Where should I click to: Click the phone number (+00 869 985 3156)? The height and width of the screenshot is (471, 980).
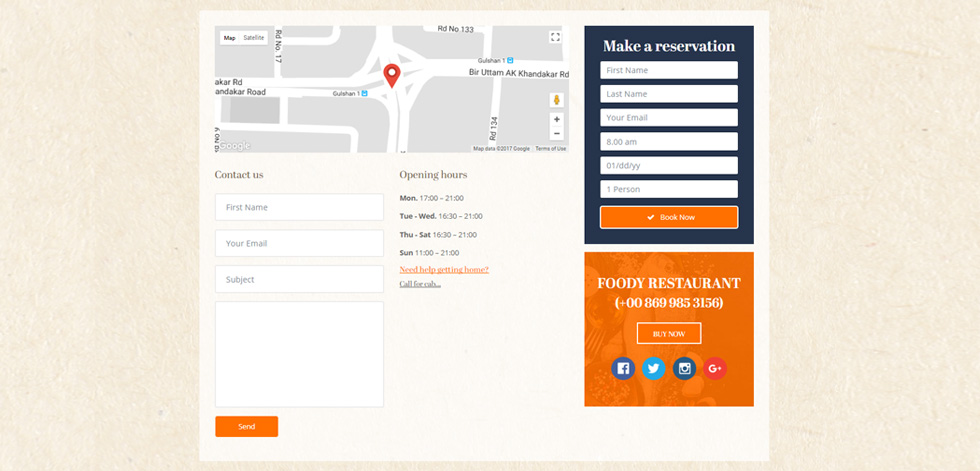tap(669, 303)
